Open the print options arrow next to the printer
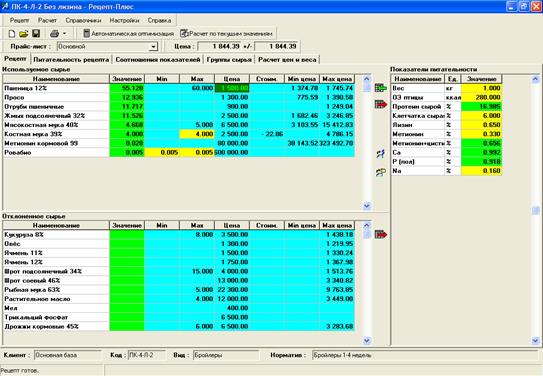 tap(64, 34)
